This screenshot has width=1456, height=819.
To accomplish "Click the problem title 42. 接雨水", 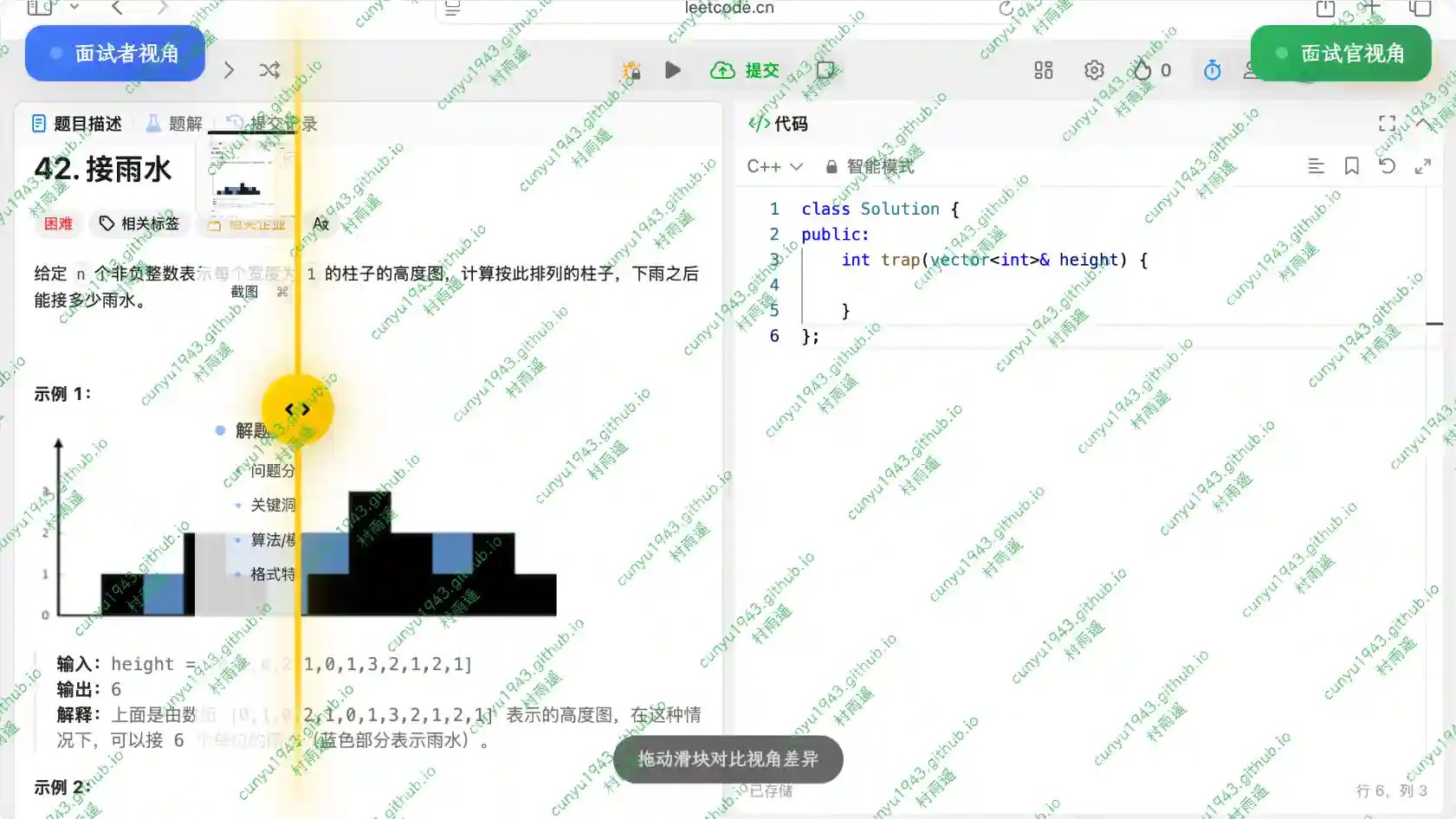I will coord(103,169).
